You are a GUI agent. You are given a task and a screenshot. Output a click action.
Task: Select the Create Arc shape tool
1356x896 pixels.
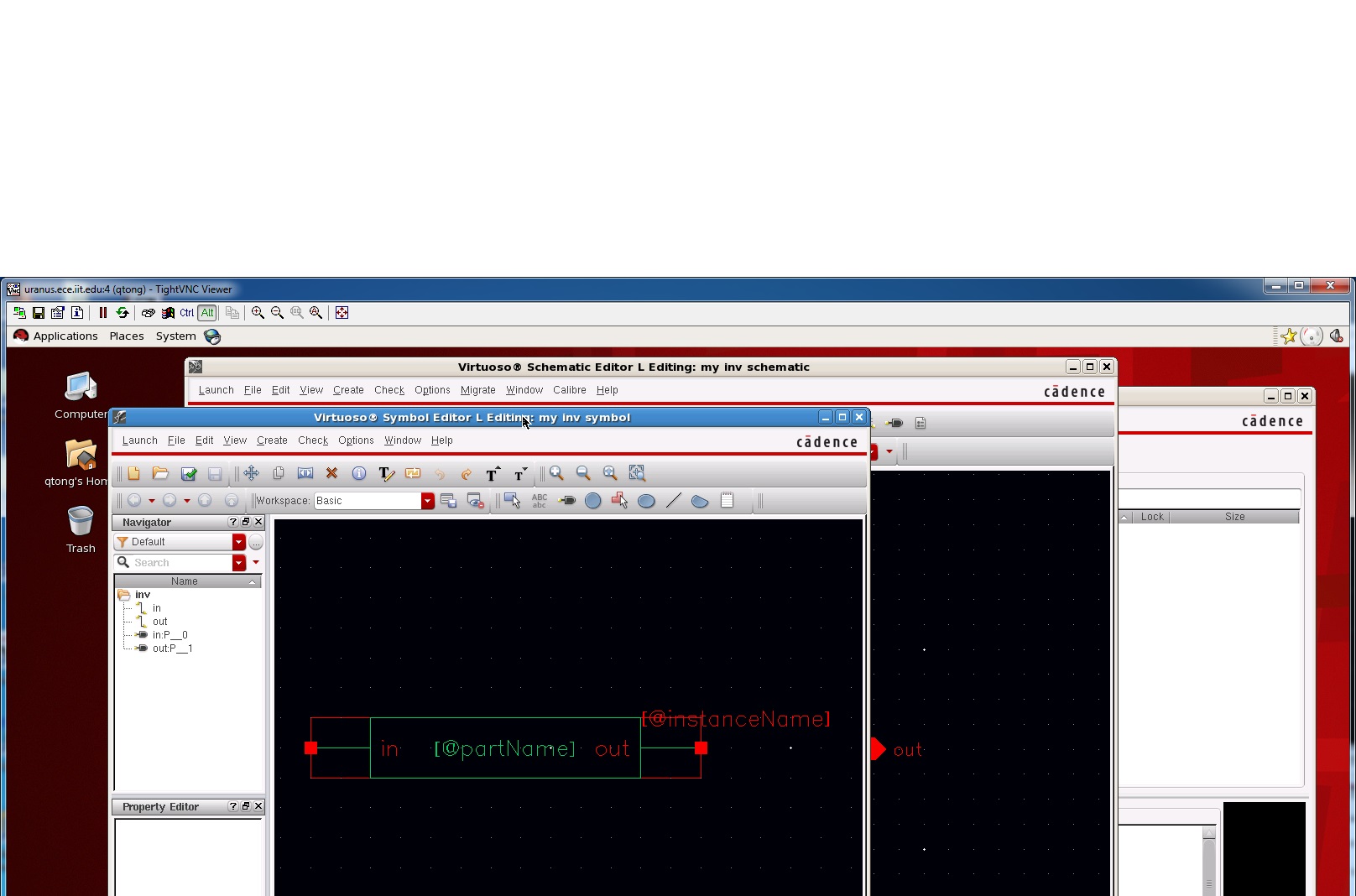700,501
